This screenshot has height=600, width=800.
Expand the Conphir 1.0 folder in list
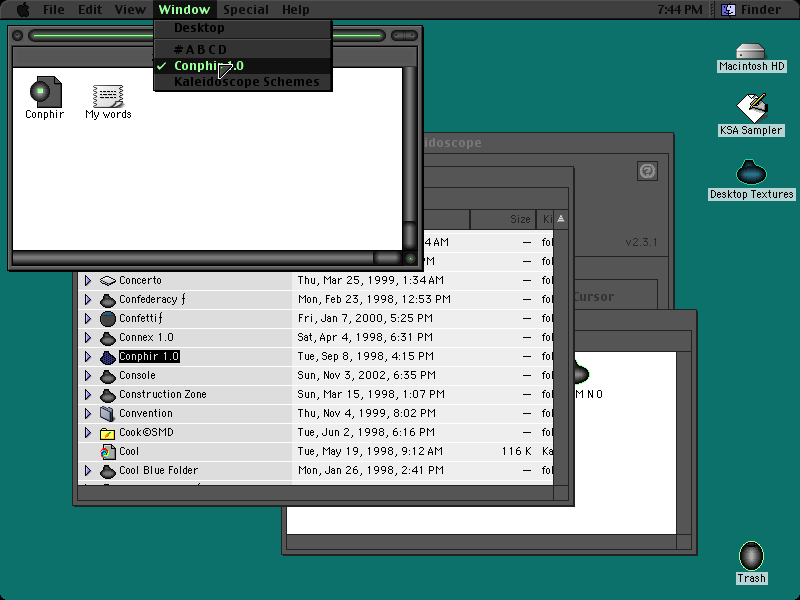pos(88,356)
